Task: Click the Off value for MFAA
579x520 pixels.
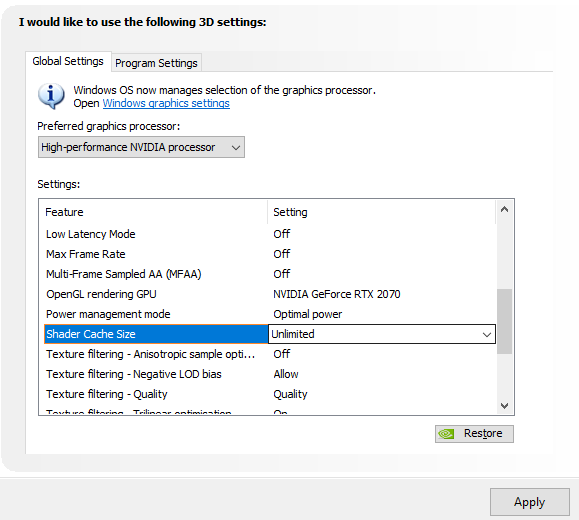Action: click(x=282, y=274)
